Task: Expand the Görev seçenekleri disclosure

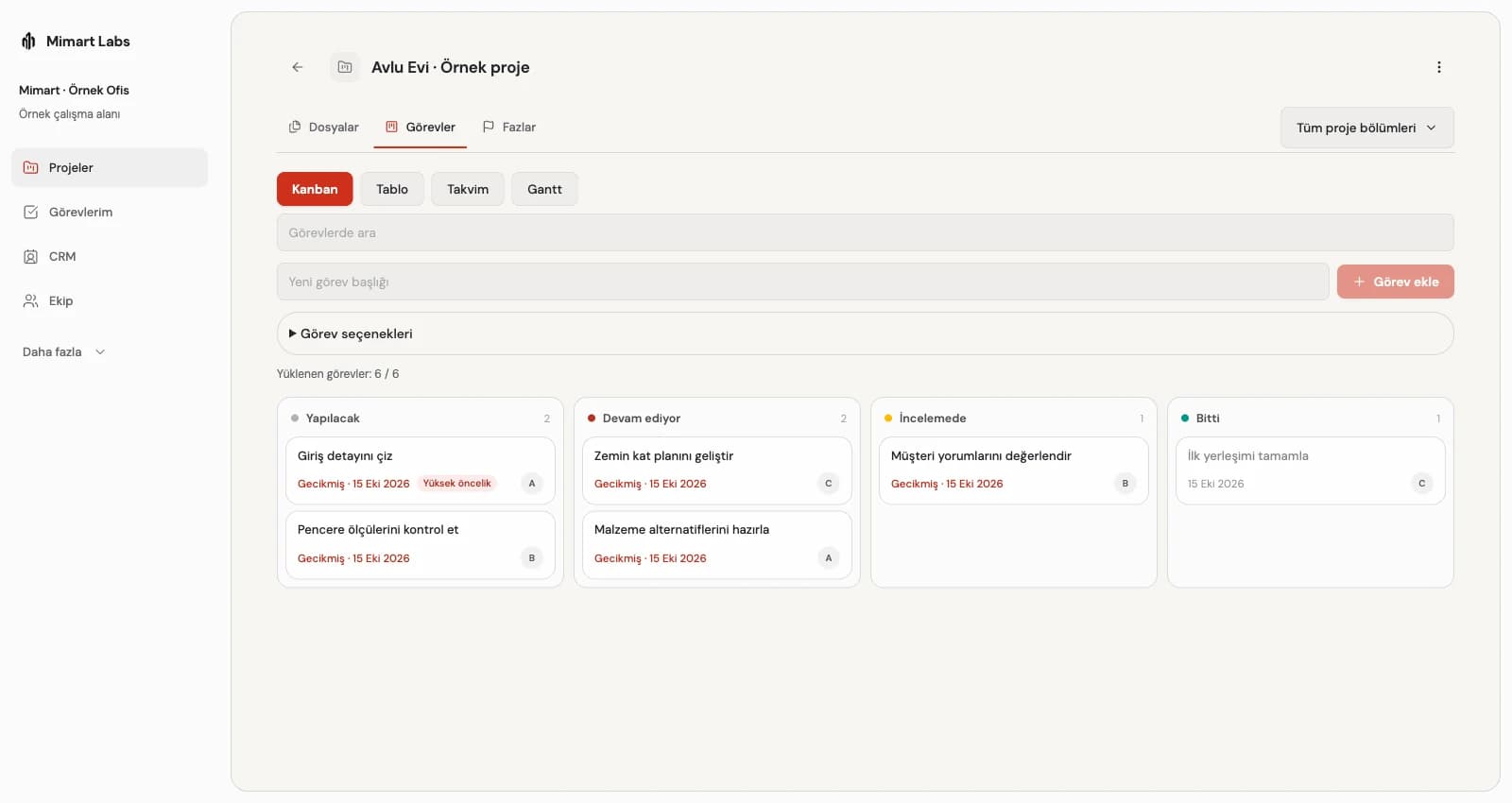Action: pos(865,333)
